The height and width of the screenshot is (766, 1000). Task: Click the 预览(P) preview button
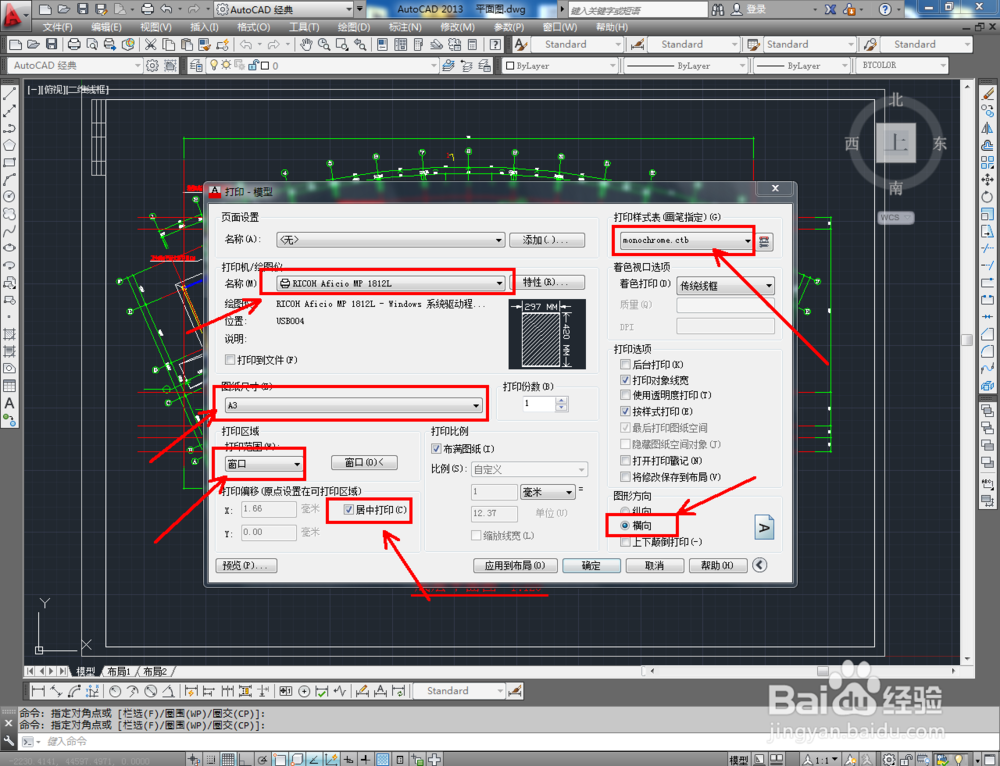(x=246, y=565)
